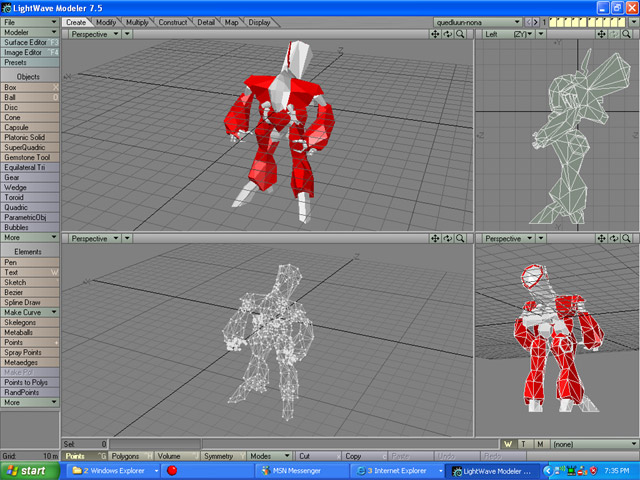Click the Copy button
Image resolution: width=640 pixels, height=480 pixels.
tap(364, 456)
